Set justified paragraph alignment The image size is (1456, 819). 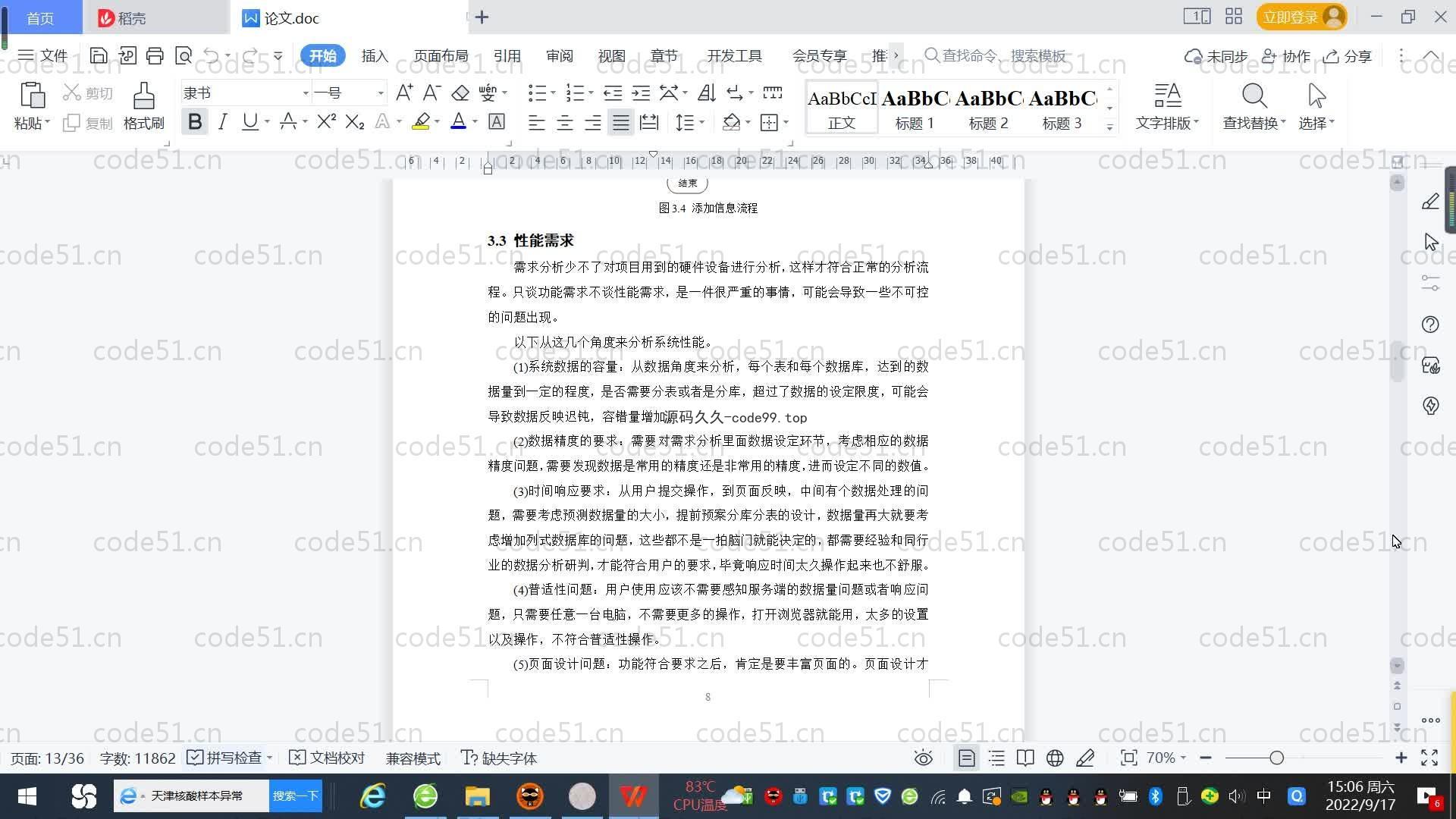tap(621, 121)
